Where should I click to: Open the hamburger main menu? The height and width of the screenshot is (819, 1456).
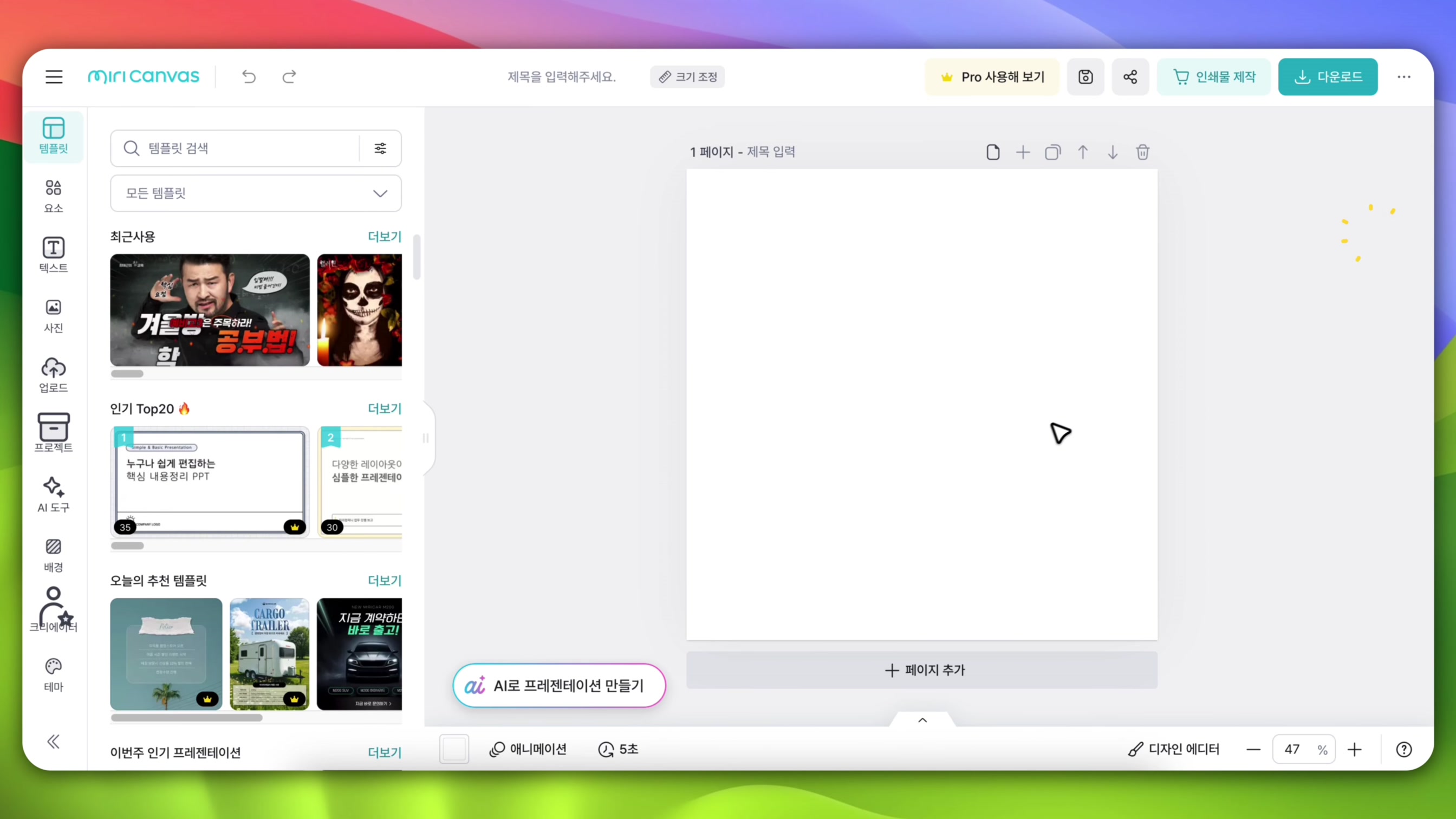coord(54,77)
